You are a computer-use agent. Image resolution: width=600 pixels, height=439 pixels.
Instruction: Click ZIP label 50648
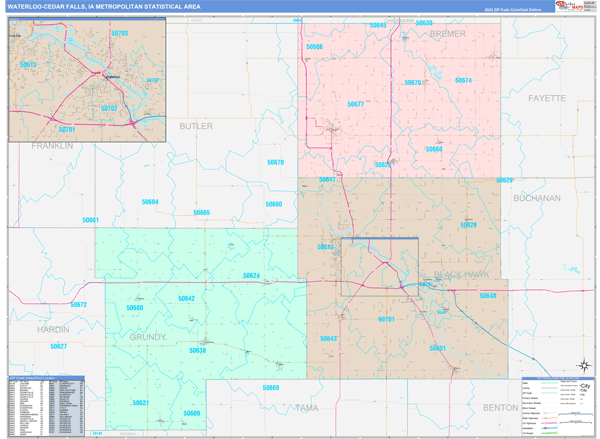(488, 295)
